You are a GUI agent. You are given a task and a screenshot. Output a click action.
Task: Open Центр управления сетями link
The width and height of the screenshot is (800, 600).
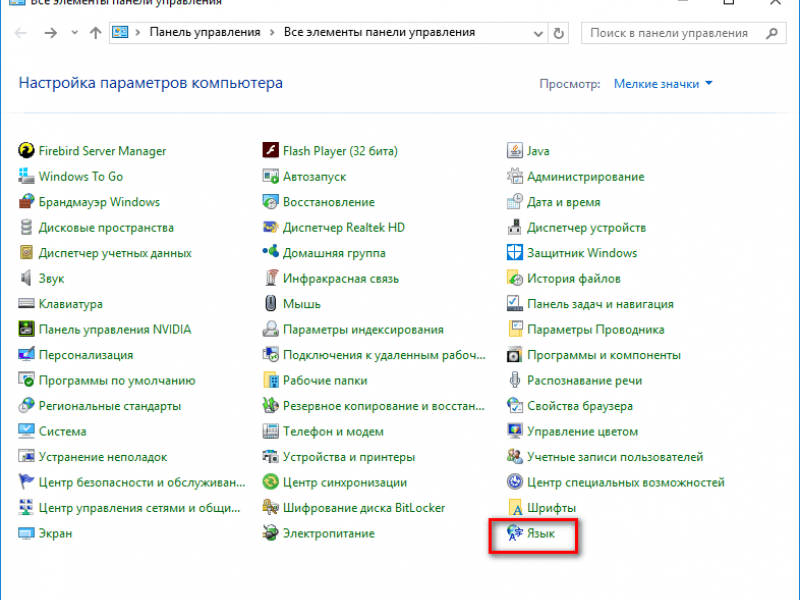click(x=139, y=508)
